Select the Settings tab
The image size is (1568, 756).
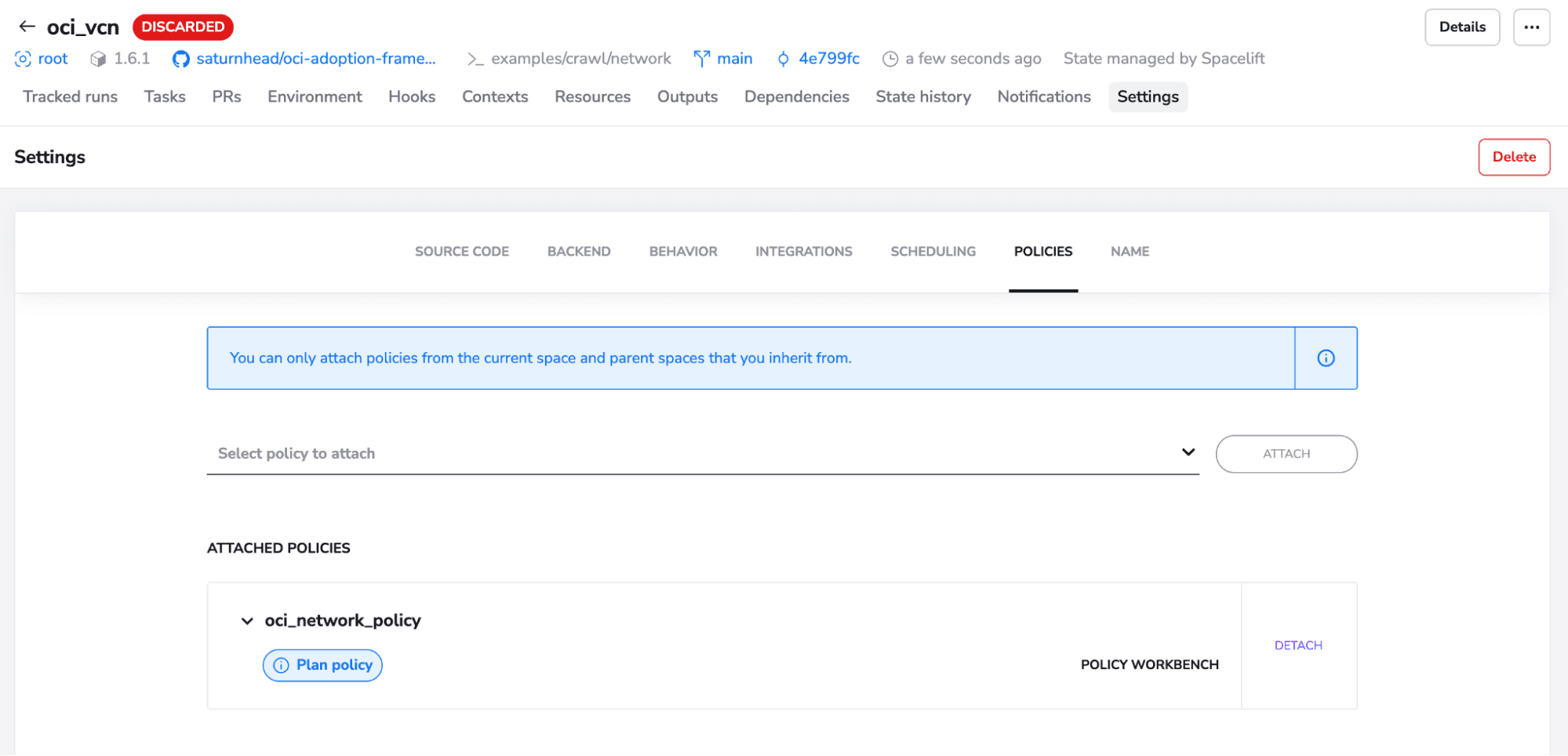[x=1148, y=96]
